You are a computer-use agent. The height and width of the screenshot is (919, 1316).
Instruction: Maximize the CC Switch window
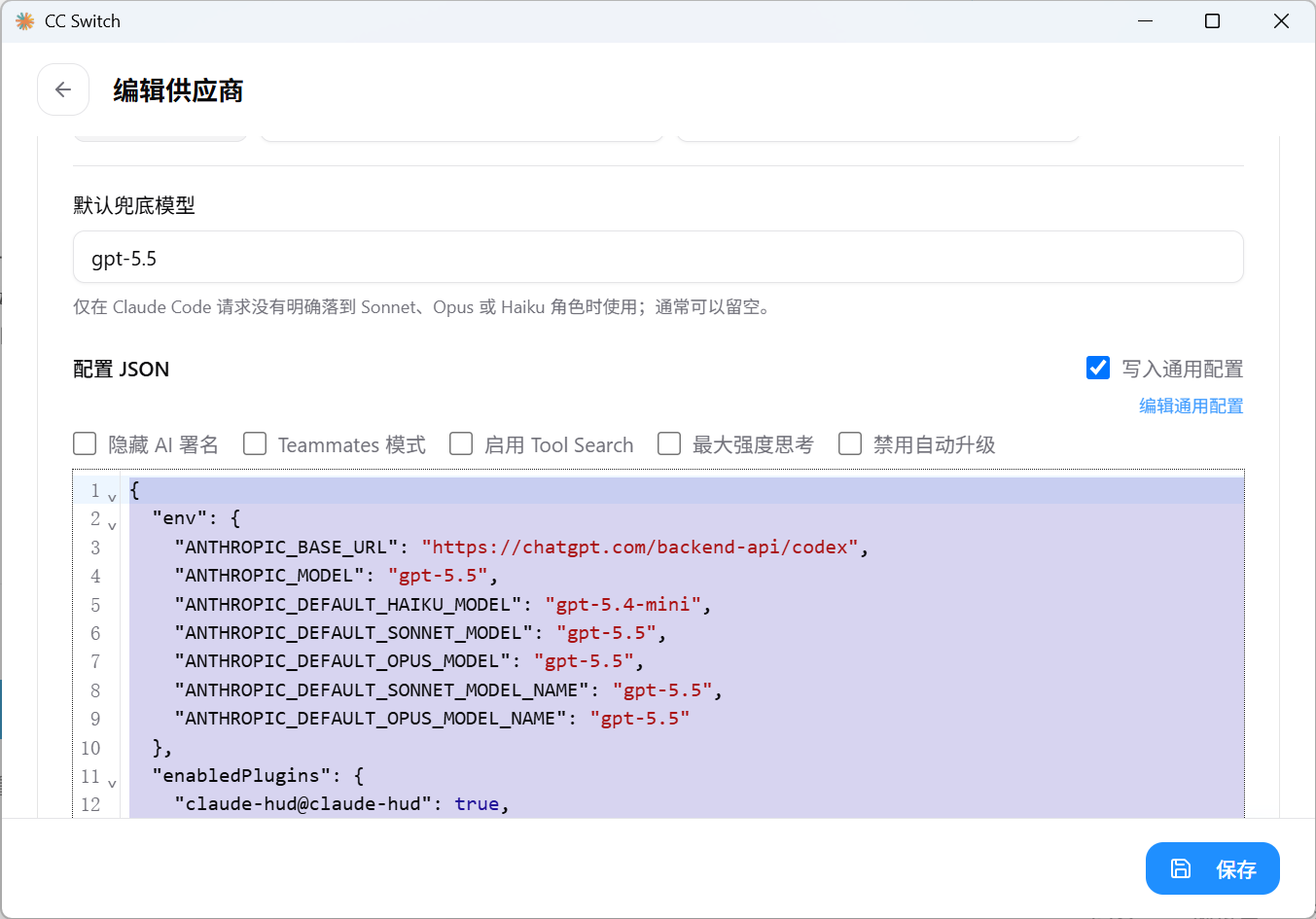1212,21
